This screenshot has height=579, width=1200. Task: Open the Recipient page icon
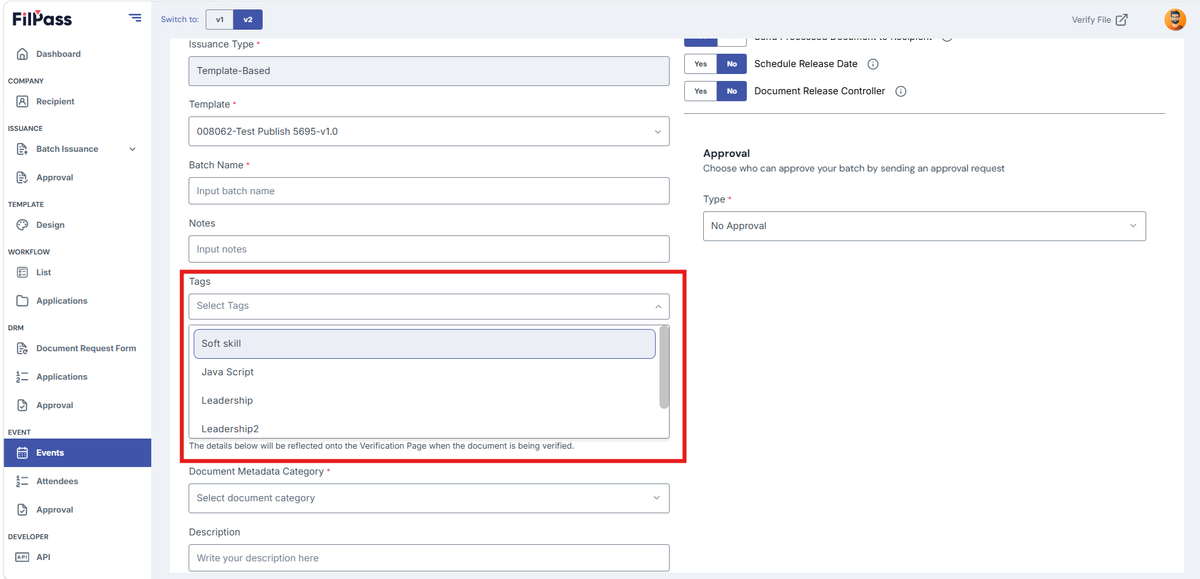pyautogui.click(x=23, y=101)
